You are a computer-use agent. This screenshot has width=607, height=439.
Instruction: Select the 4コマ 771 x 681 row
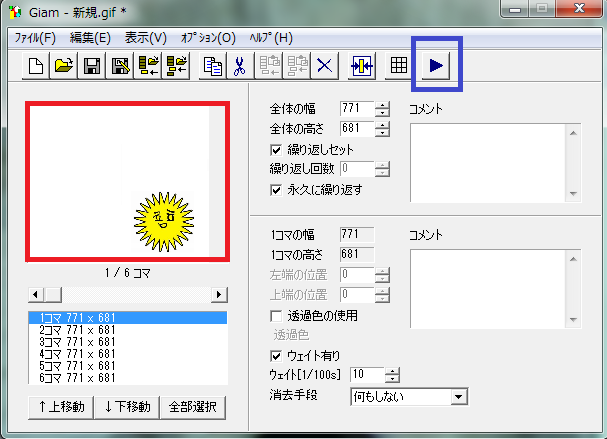click(128, 354)
